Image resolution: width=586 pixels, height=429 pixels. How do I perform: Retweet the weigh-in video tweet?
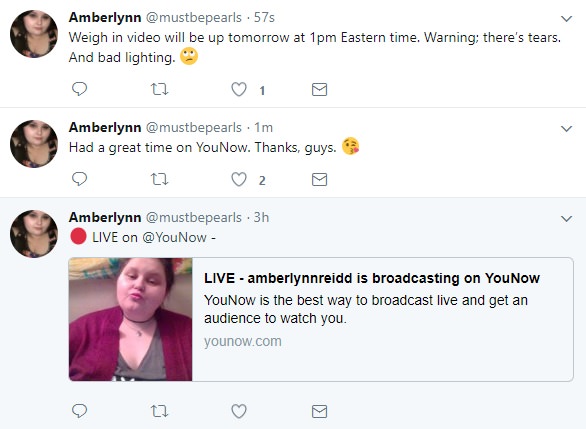point(159,89)
